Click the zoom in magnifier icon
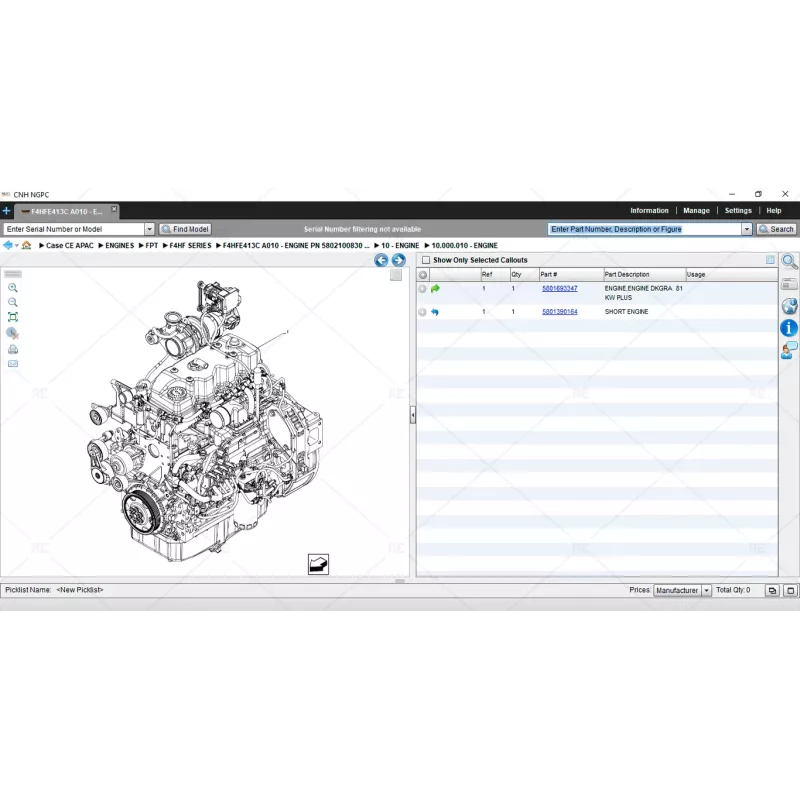 (13, 287)
